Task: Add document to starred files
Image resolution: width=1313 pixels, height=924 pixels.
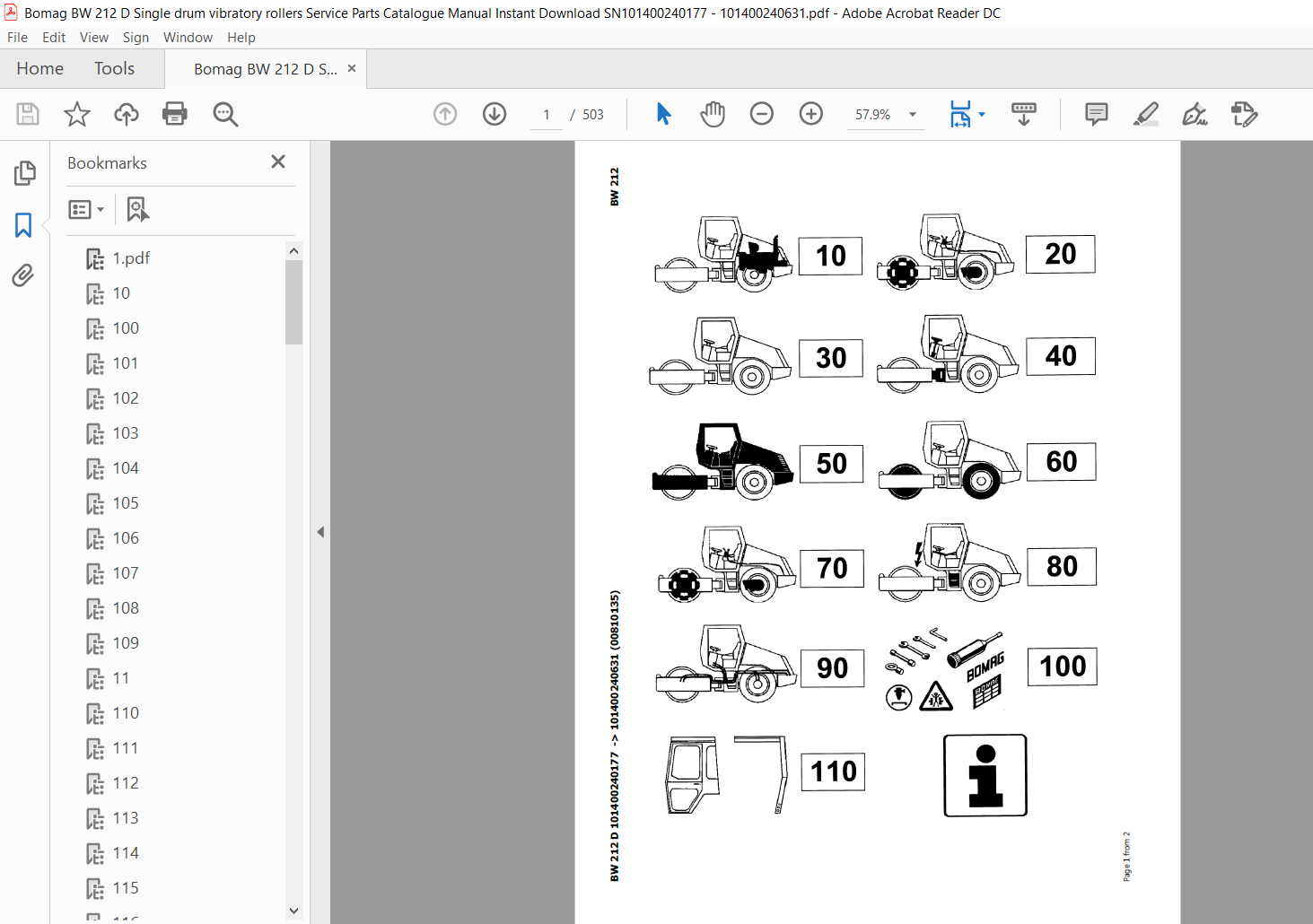Action: (77, 114)
